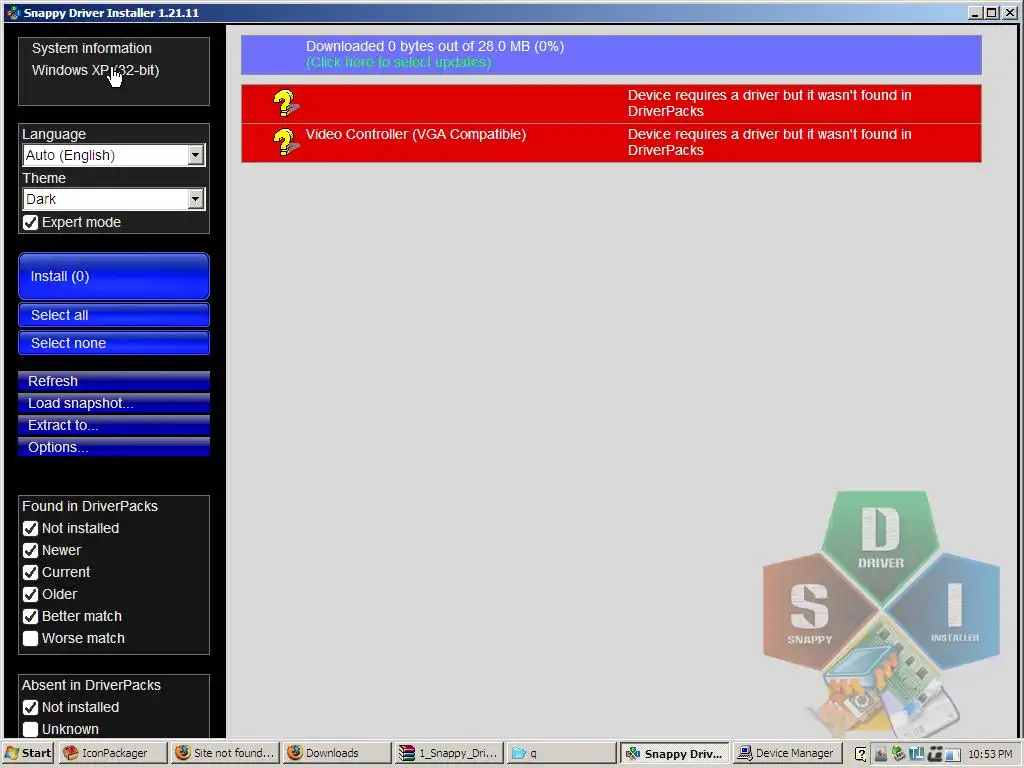The width and height of the screenshot is (1024, 768).
Task: Click the question-mark icon of the unnamed device row
Action: click(x=285, y=103)
